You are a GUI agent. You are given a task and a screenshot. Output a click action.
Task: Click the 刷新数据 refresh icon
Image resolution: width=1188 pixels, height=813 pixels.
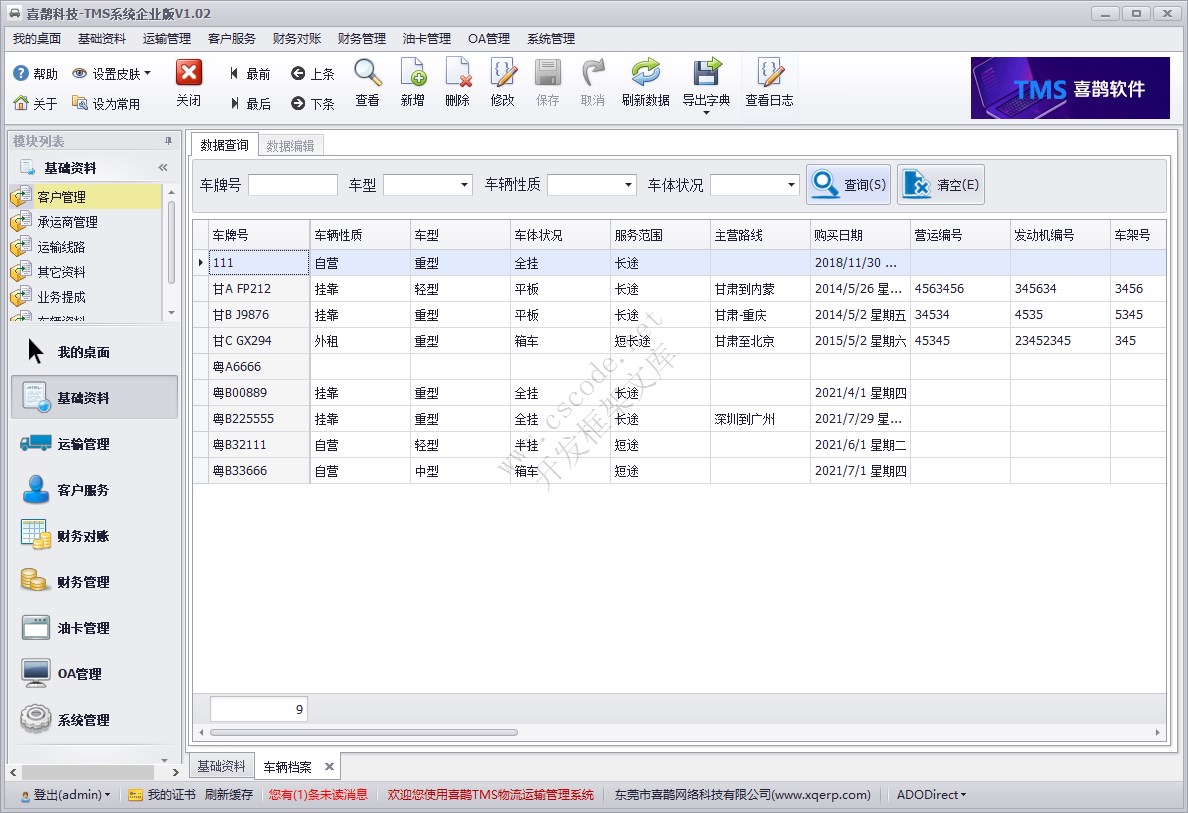(646, 73)
